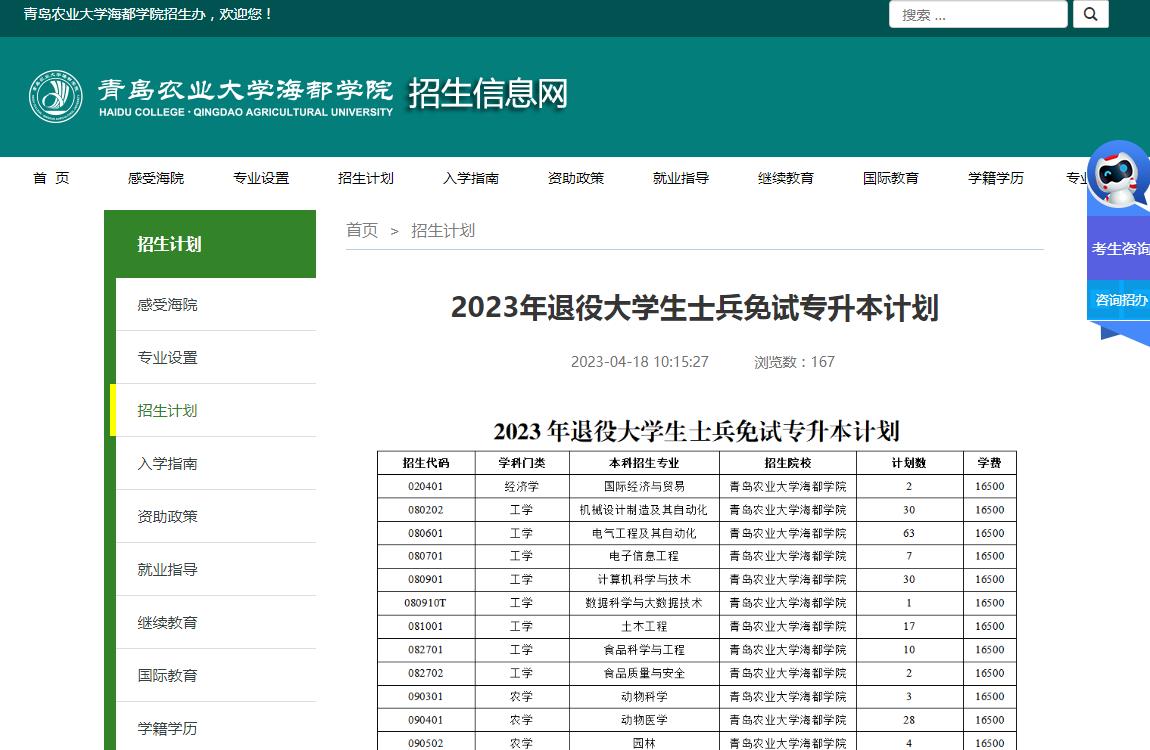Click plan count 63 cell
This screenshot has width=1150, height=750.
click(909, 533)
